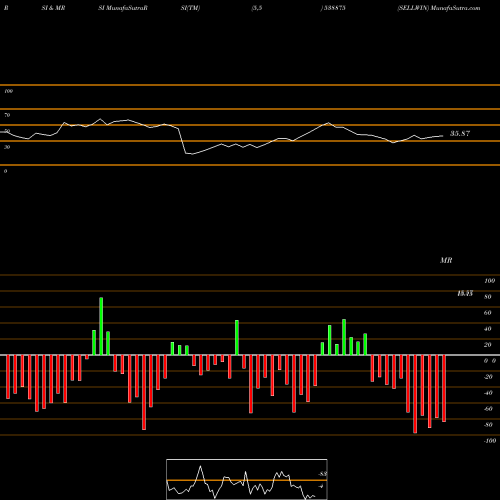Click the '40' label on MR axis

tap(488, 329)
